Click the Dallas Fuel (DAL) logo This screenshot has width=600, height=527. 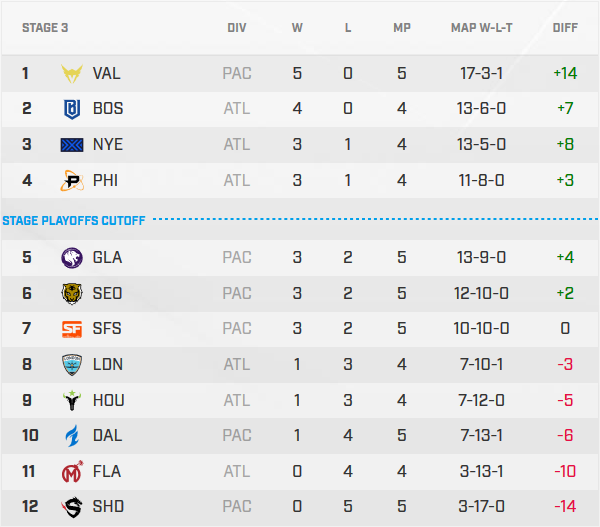73,436
